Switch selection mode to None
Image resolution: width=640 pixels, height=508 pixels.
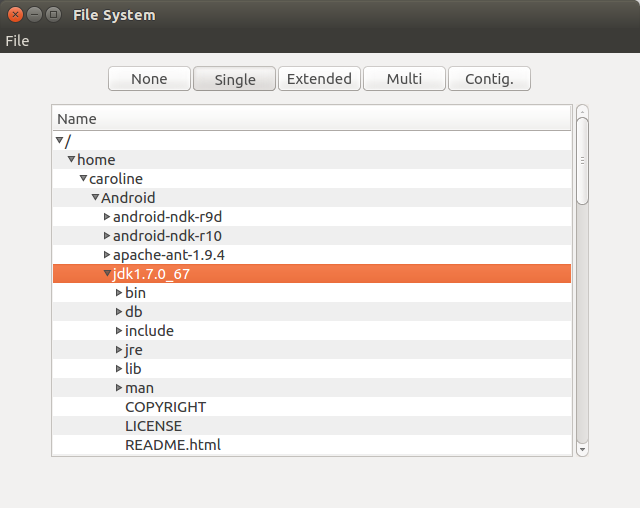[x=149, y=79]
